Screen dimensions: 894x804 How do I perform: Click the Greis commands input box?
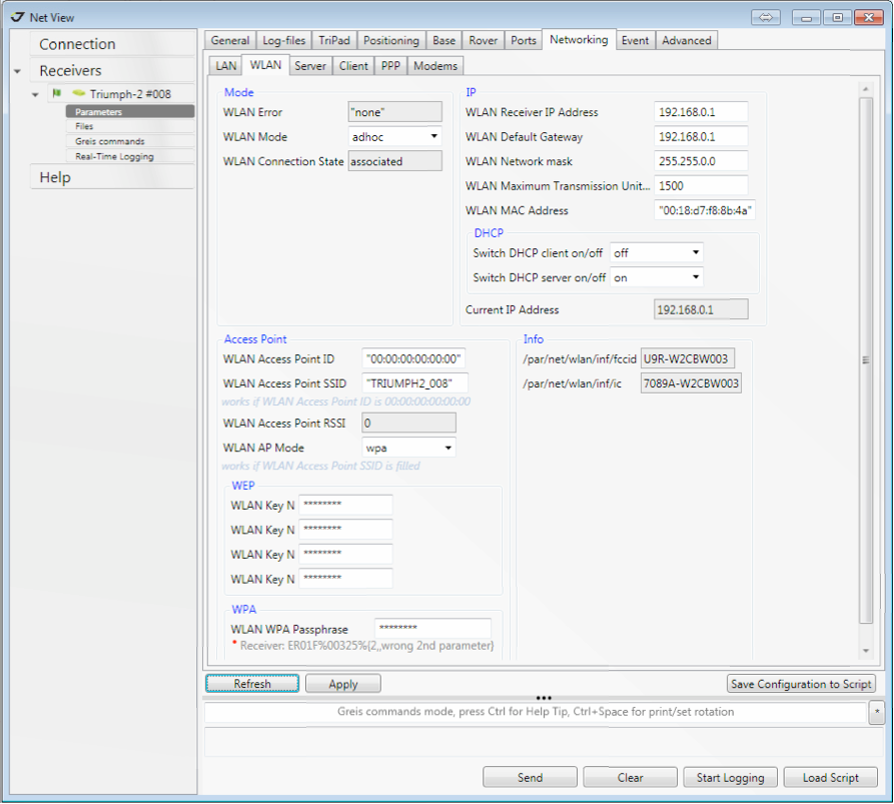(x=535, y=712)
